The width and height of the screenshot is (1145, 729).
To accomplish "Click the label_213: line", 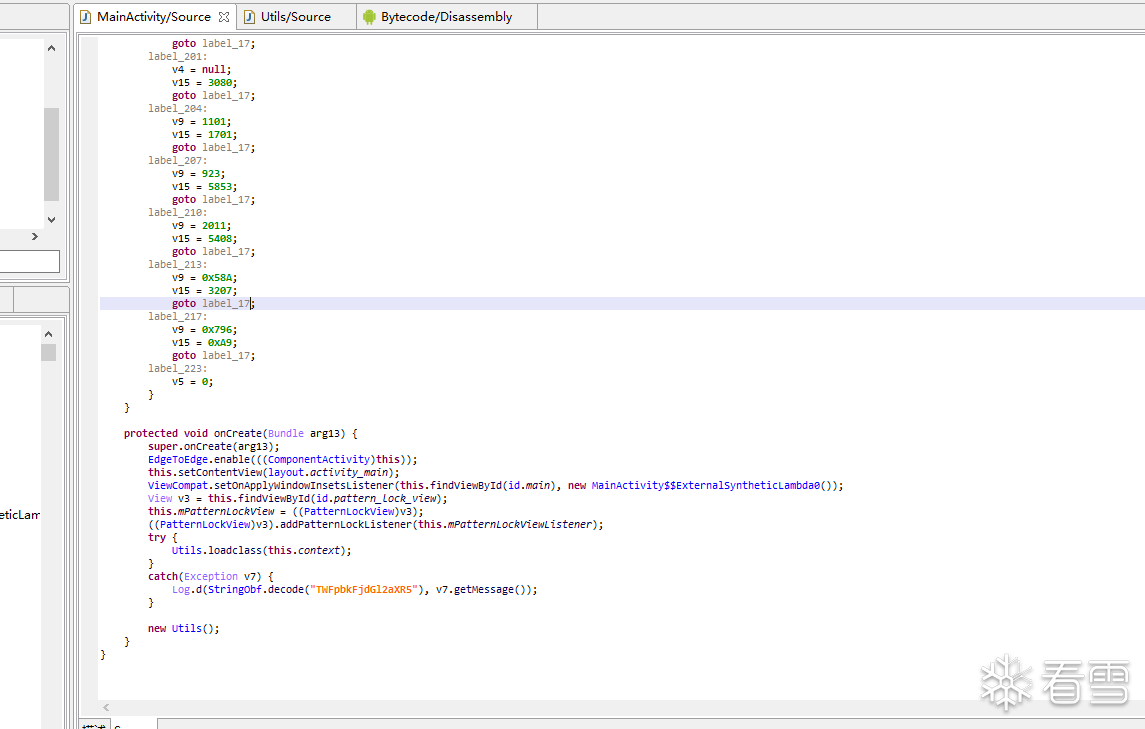I will click(177, 264).
